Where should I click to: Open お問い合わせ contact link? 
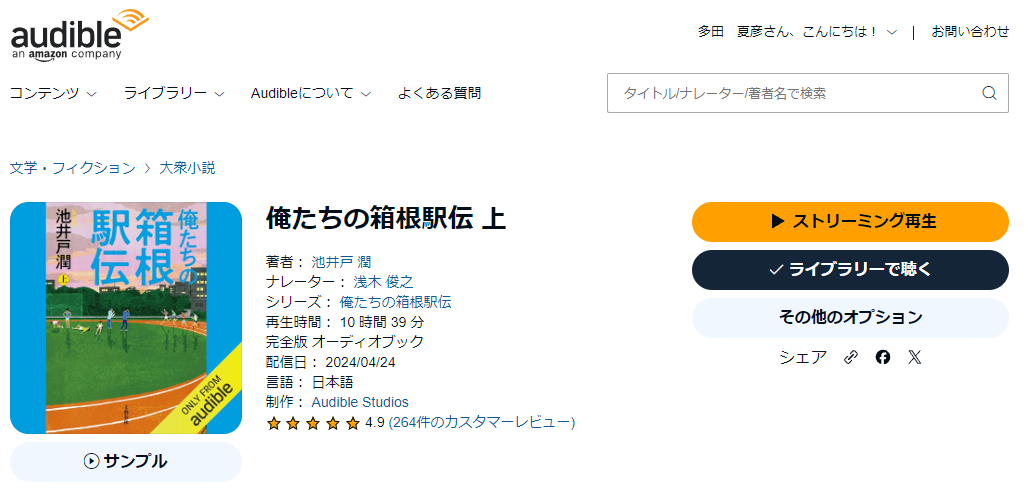970,31
